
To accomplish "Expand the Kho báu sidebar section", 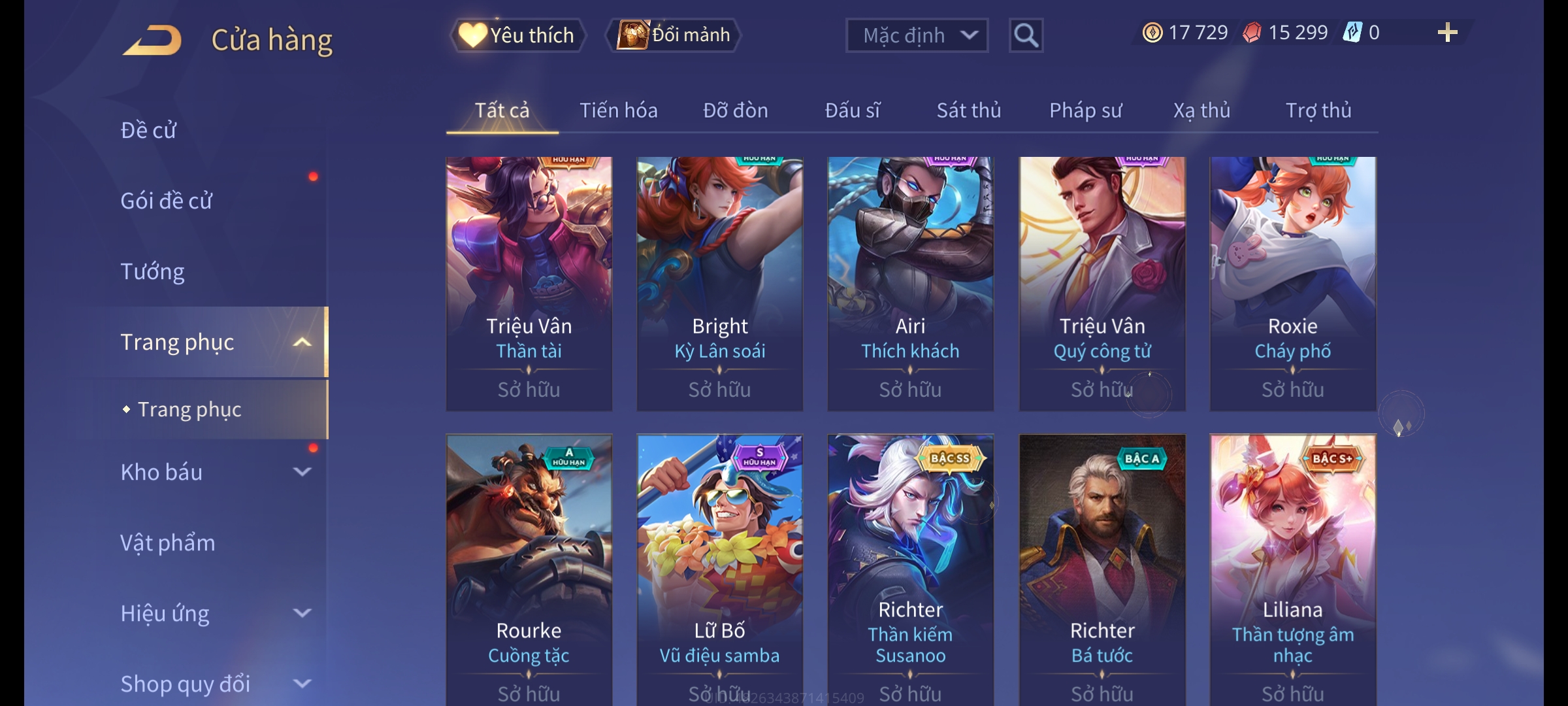I will [302, 472].
